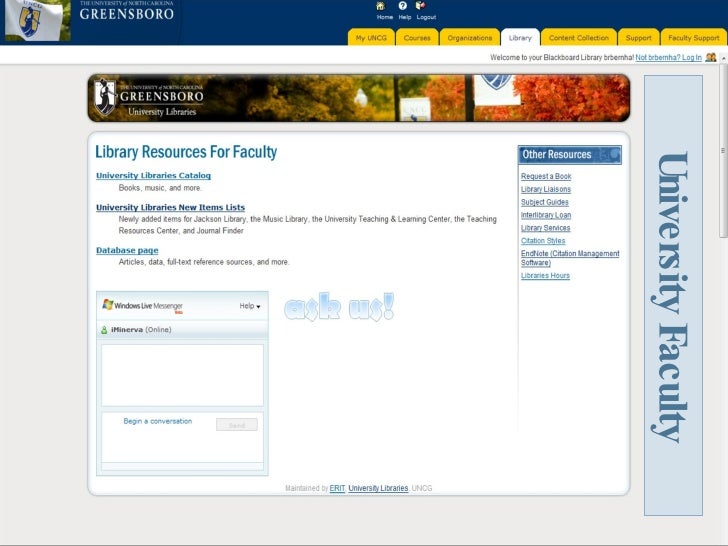Open the Library Liaisons link

[546, 189]
